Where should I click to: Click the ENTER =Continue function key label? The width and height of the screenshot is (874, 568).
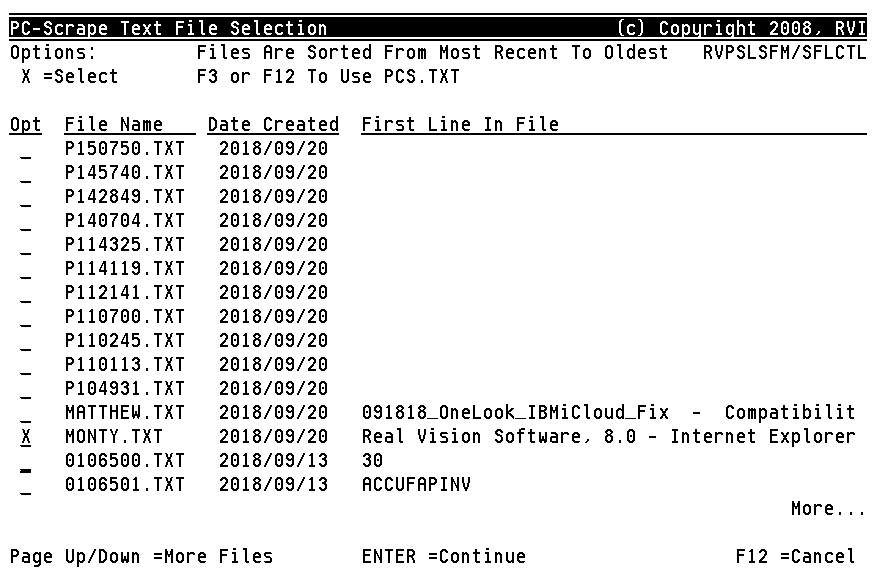444,556
